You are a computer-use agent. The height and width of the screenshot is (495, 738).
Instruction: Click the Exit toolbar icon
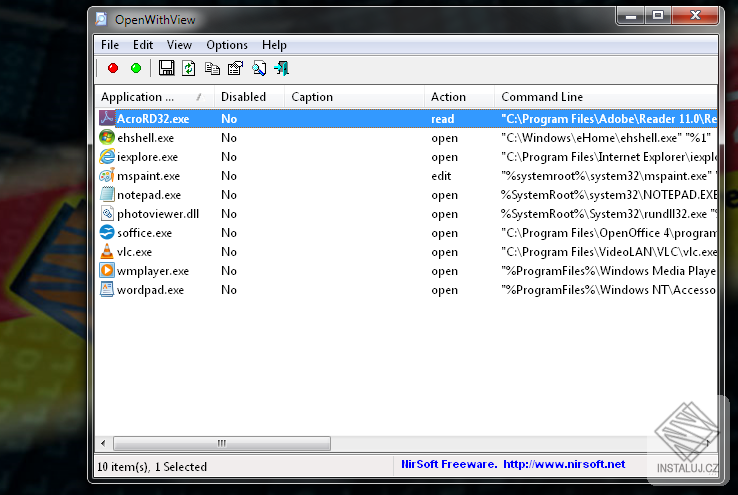point(281,69)
